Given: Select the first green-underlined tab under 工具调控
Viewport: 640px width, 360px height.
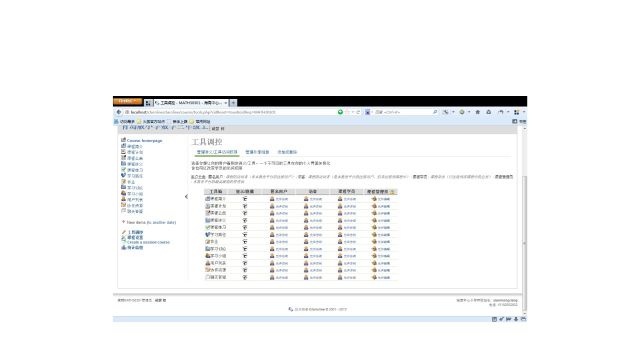Looking at the screenshot, I should (217, 152).
